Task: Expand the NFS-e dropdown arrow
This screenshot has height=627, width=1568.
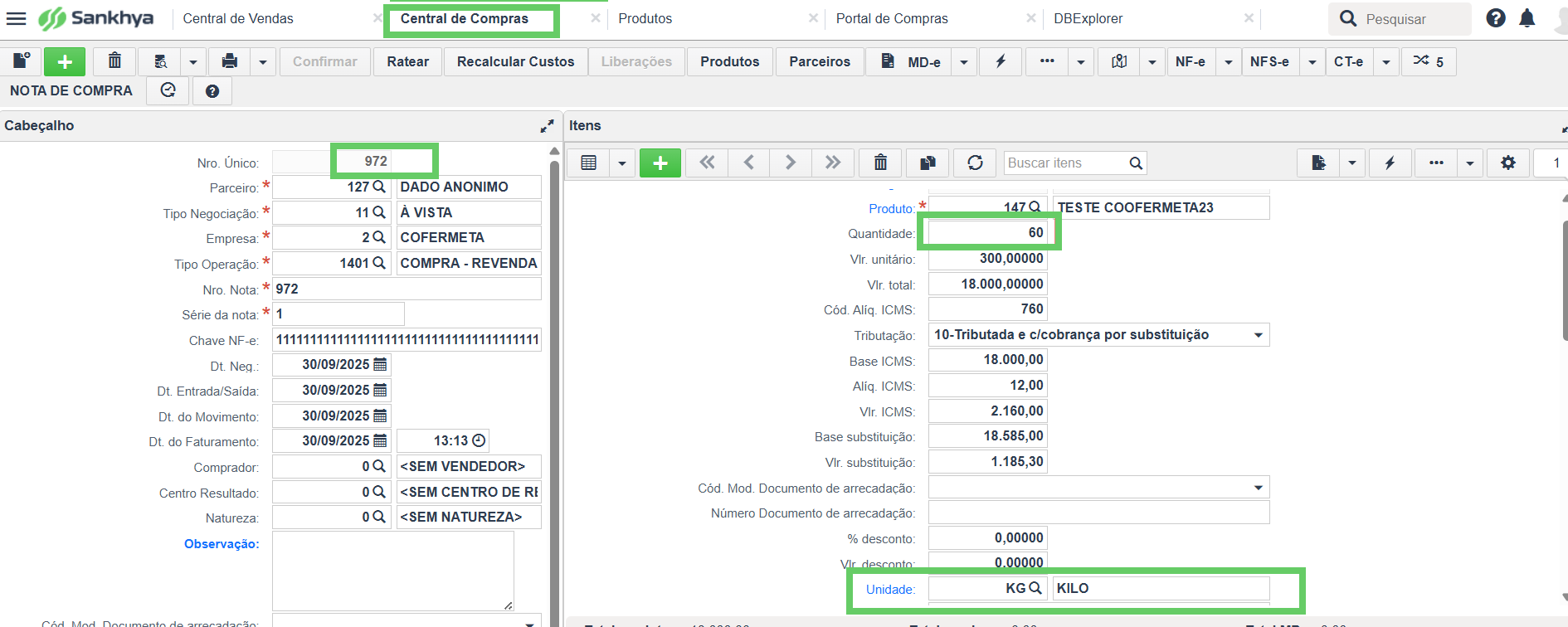Action: 1312,61
